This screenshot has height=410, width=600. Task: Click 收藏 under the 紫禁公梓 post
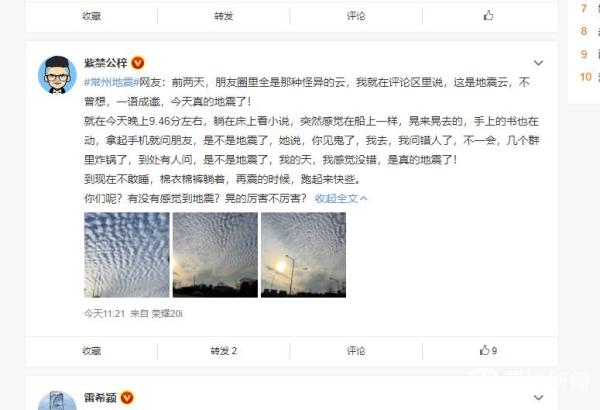(92, 351)
